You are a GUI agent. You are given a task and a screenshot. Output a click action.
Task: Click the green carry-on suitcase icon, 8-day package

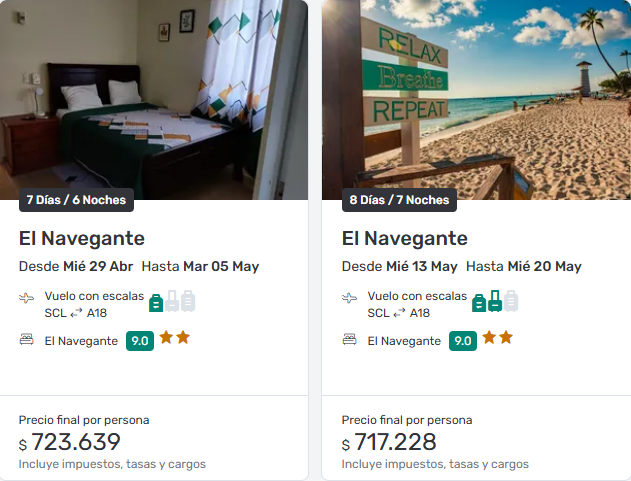(x=495, y=300)
